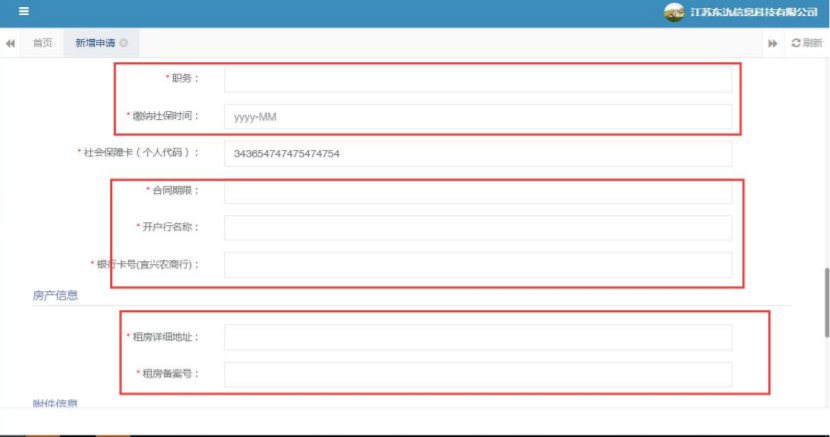Click the 租房详细地址 input field

point(477,337)
